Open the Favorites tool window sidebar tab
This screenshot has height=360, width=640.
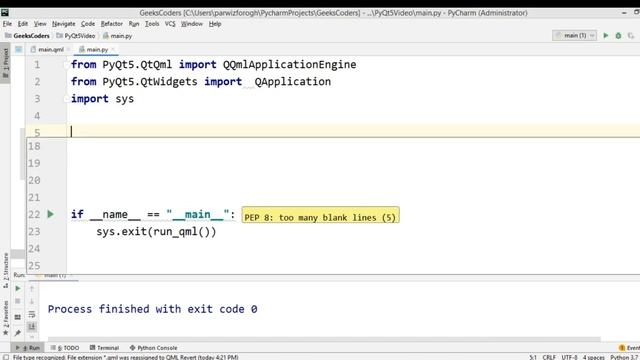tap(5, 318)
